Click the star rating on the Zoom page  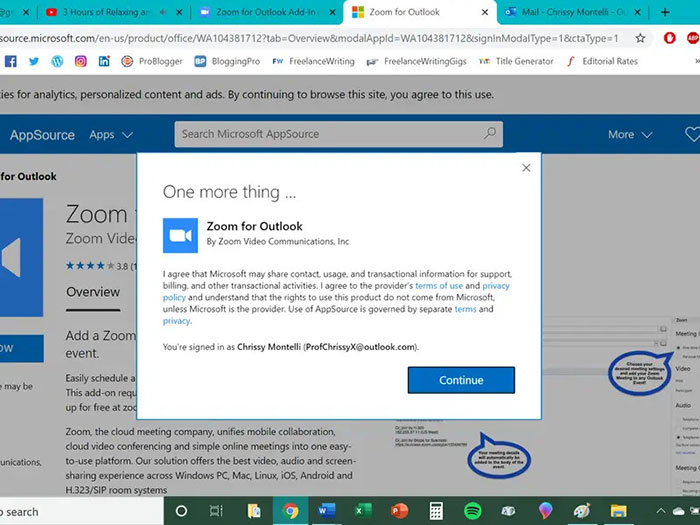[91, 266]
